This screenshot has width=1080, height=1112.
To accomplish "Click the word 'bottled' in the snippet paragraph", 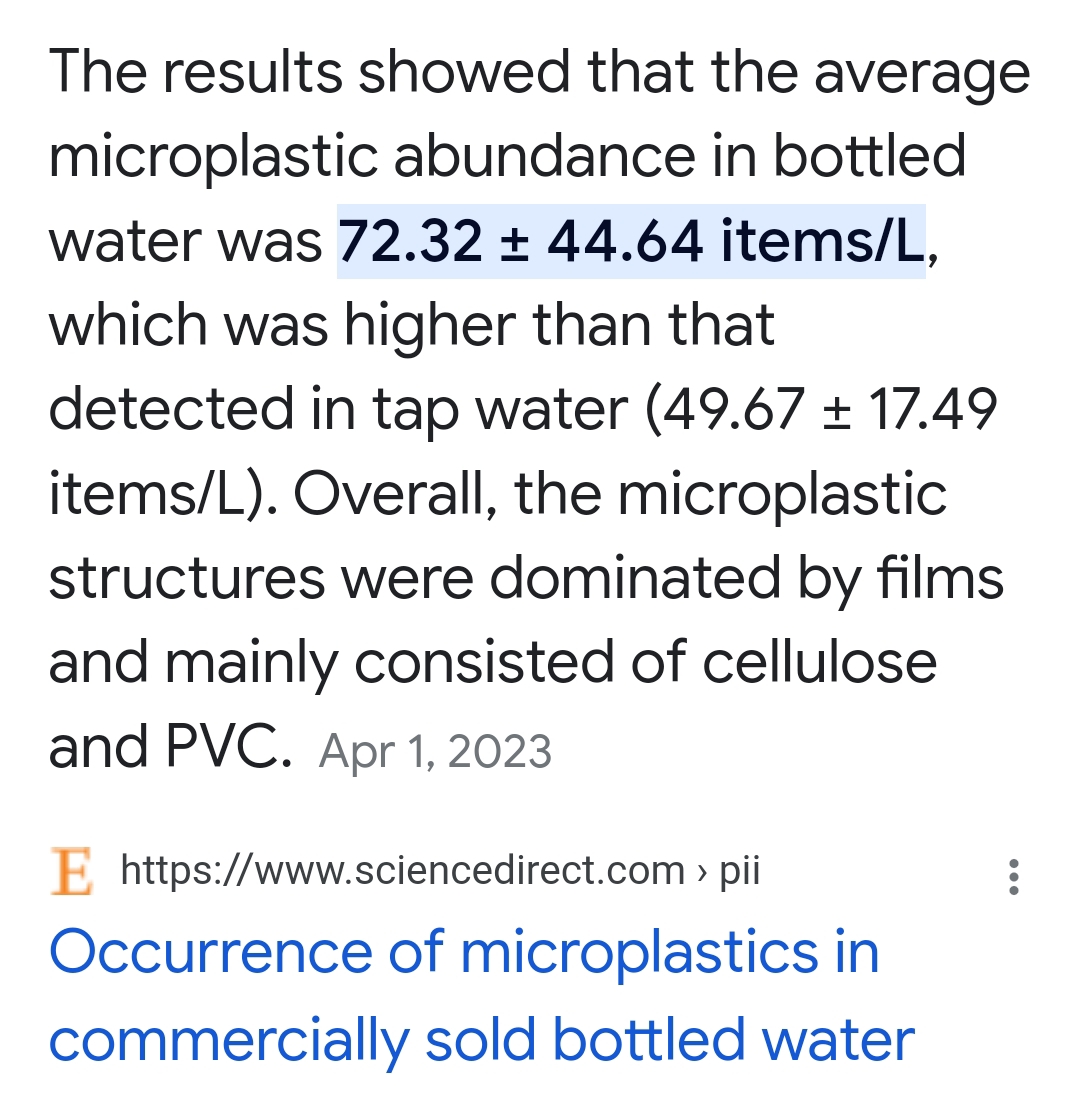I will [x=869, y=157].
